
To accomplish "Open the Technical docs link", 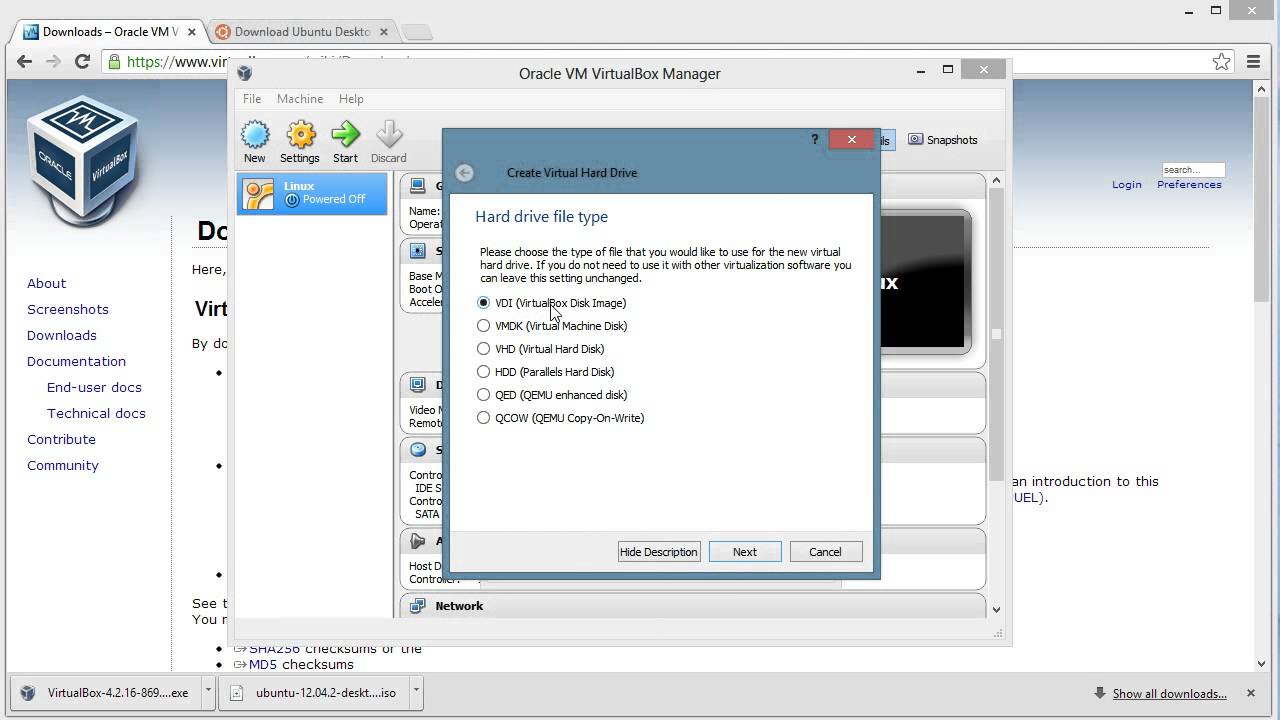I will click(x=96, y=413).
